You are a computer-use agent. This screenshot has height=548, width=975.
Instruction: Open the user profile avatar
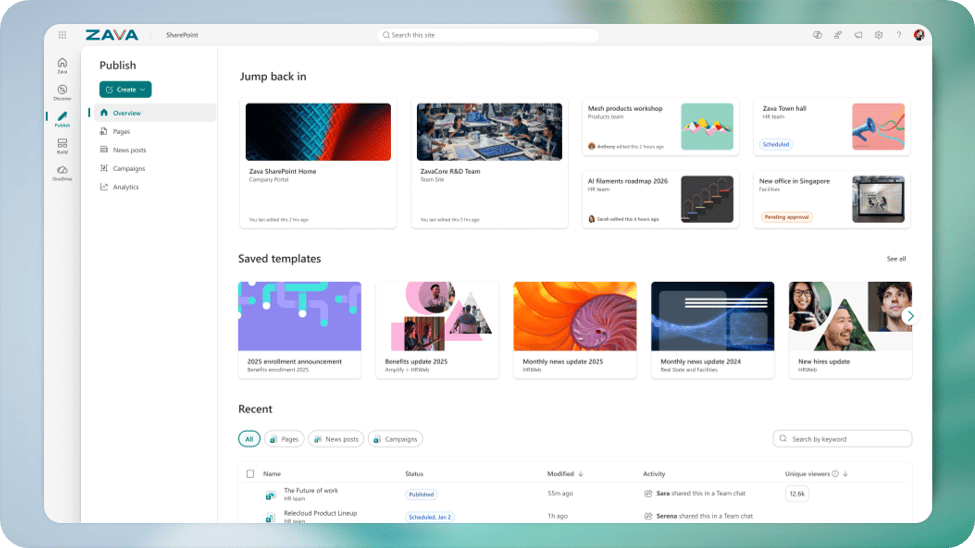[x=919, y=35]
